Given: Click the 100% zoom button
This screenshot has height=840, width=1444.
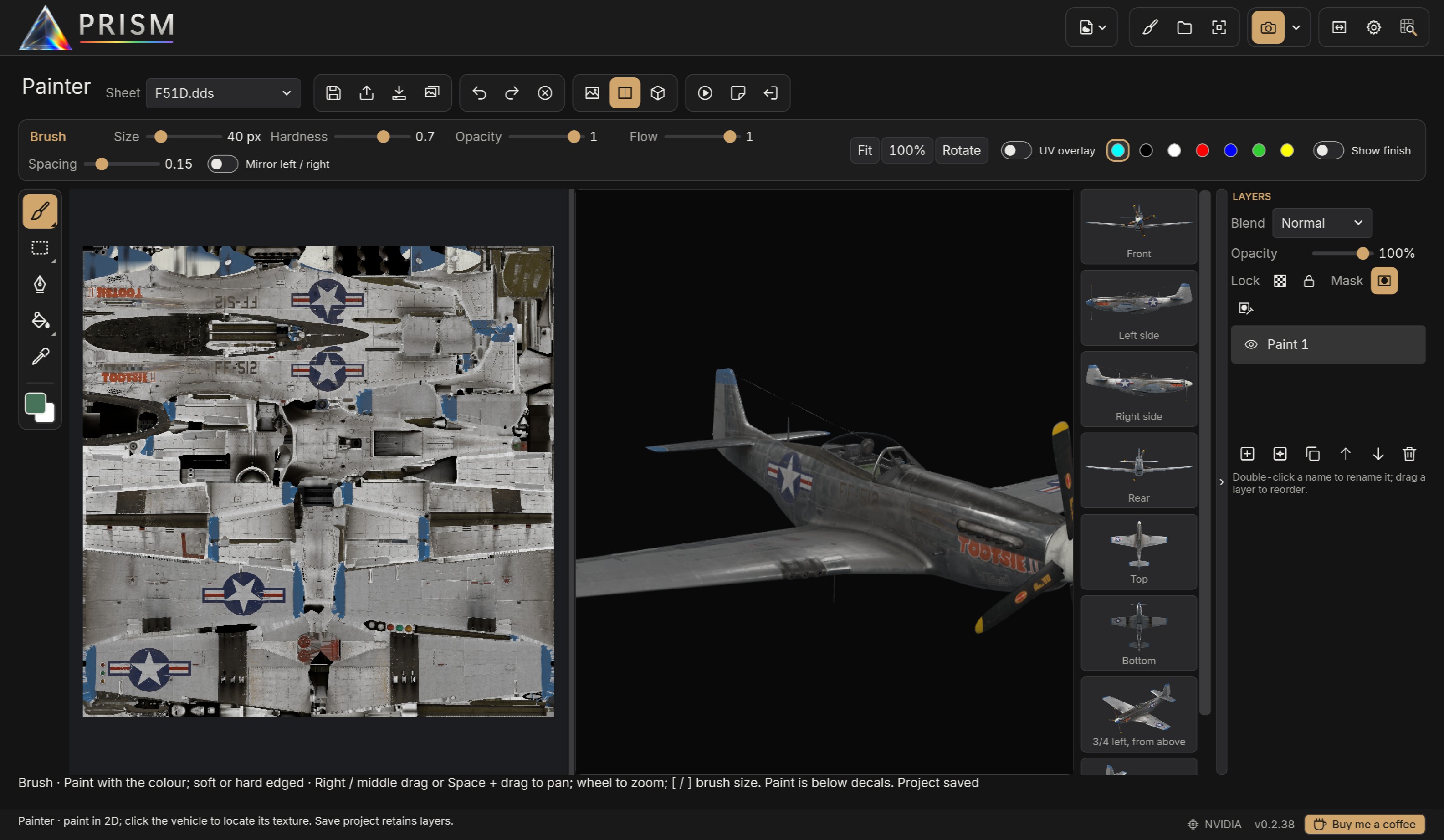Looking at the screenshot, I should 906,150.
